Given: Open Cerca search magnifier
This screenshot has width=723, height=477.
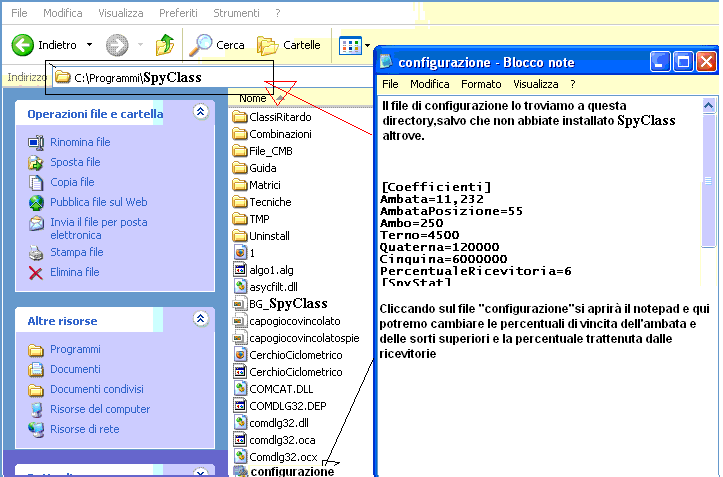Looking at the screenshot, I should click(217, 45).
